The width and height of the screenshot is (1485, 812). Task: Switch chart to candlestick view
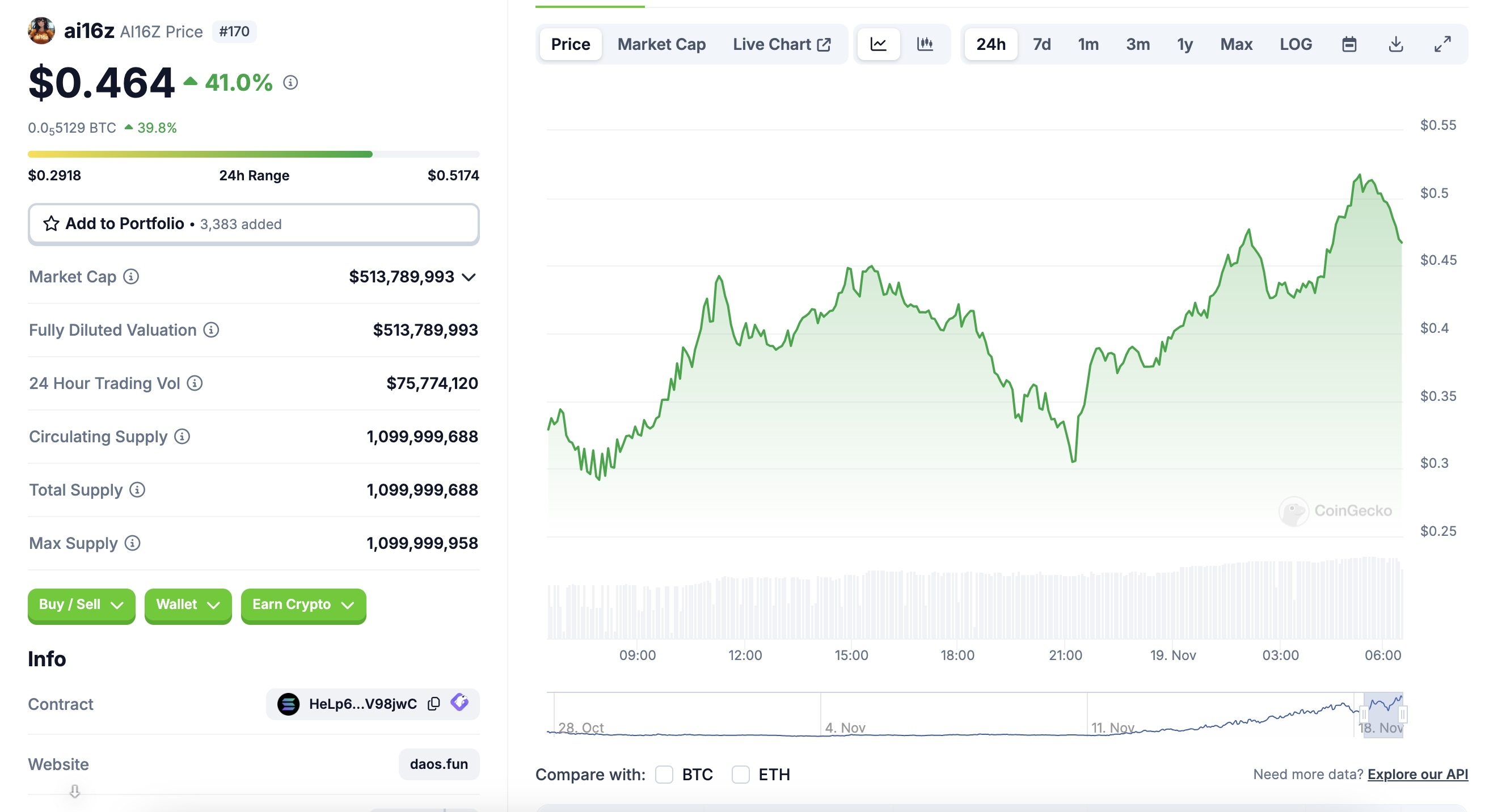[925, 44]
